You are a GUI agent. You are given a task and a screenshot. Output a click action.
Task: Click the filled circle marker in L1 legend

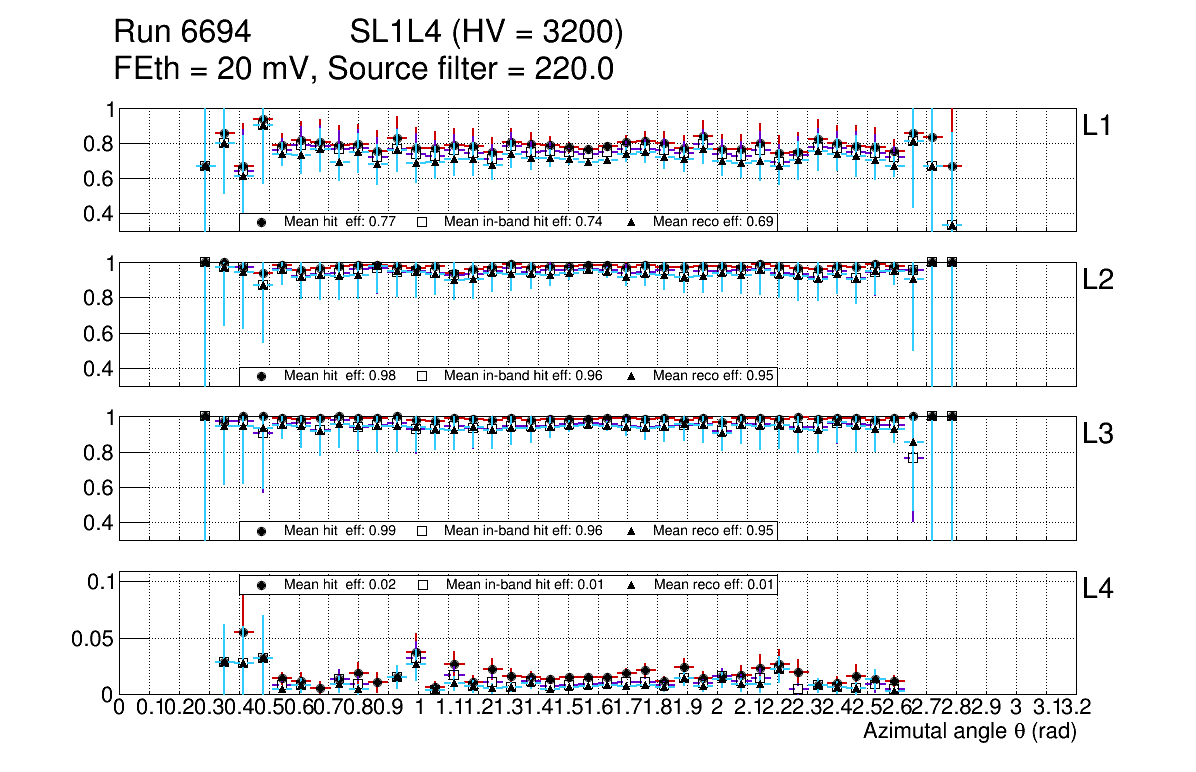262,222
